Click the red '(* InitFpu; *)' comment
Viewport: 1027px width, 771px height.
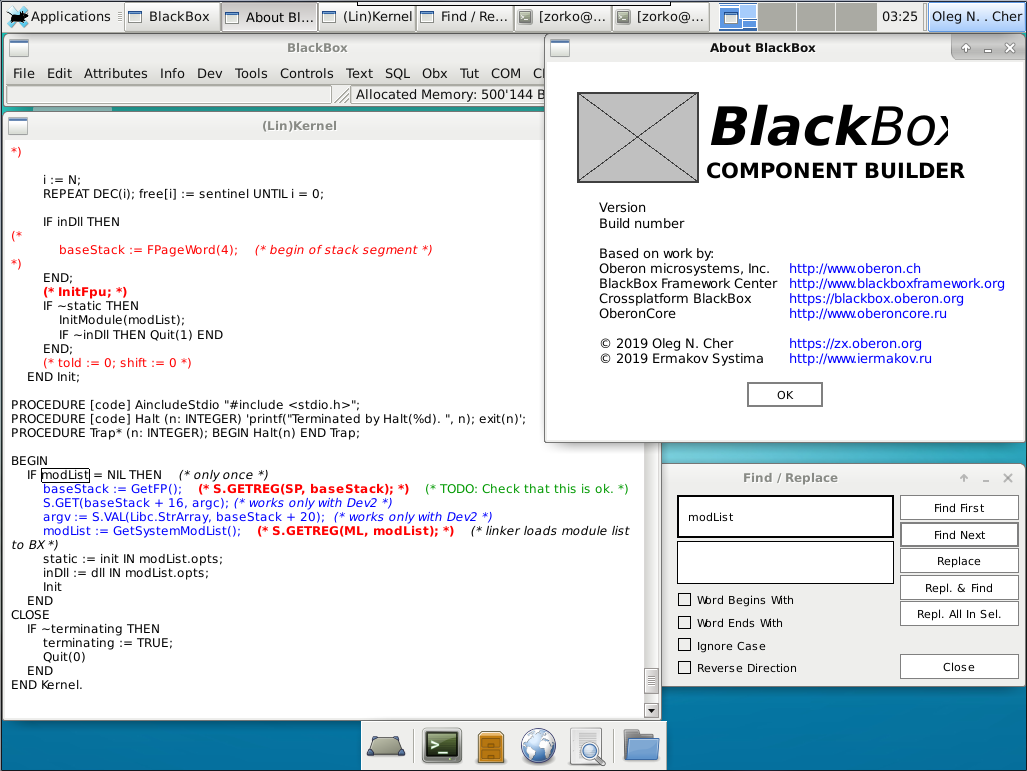[x=85, y=292]
